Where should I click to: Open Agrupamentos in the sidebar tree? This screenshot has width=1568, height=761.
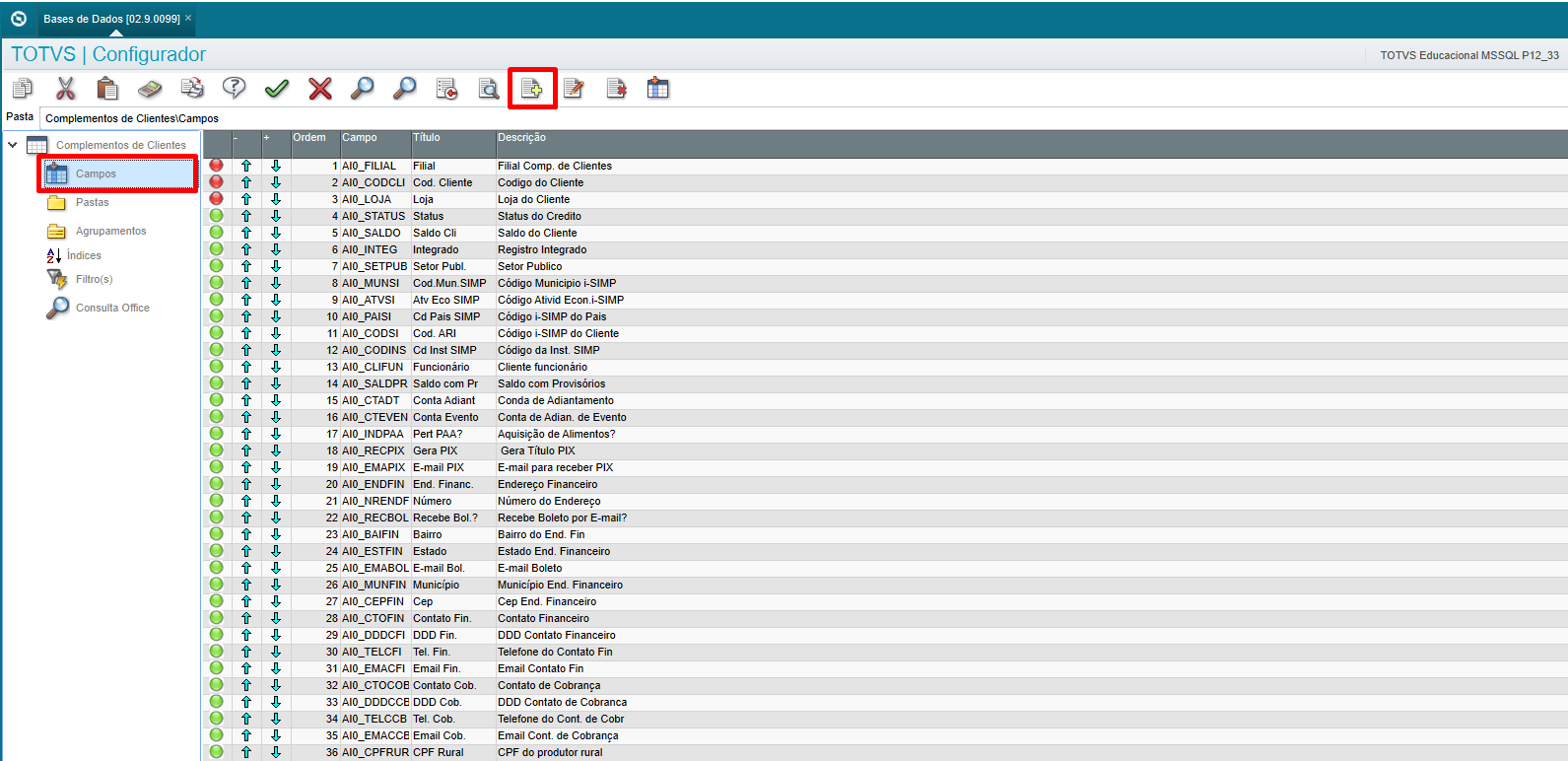[110, 231]
